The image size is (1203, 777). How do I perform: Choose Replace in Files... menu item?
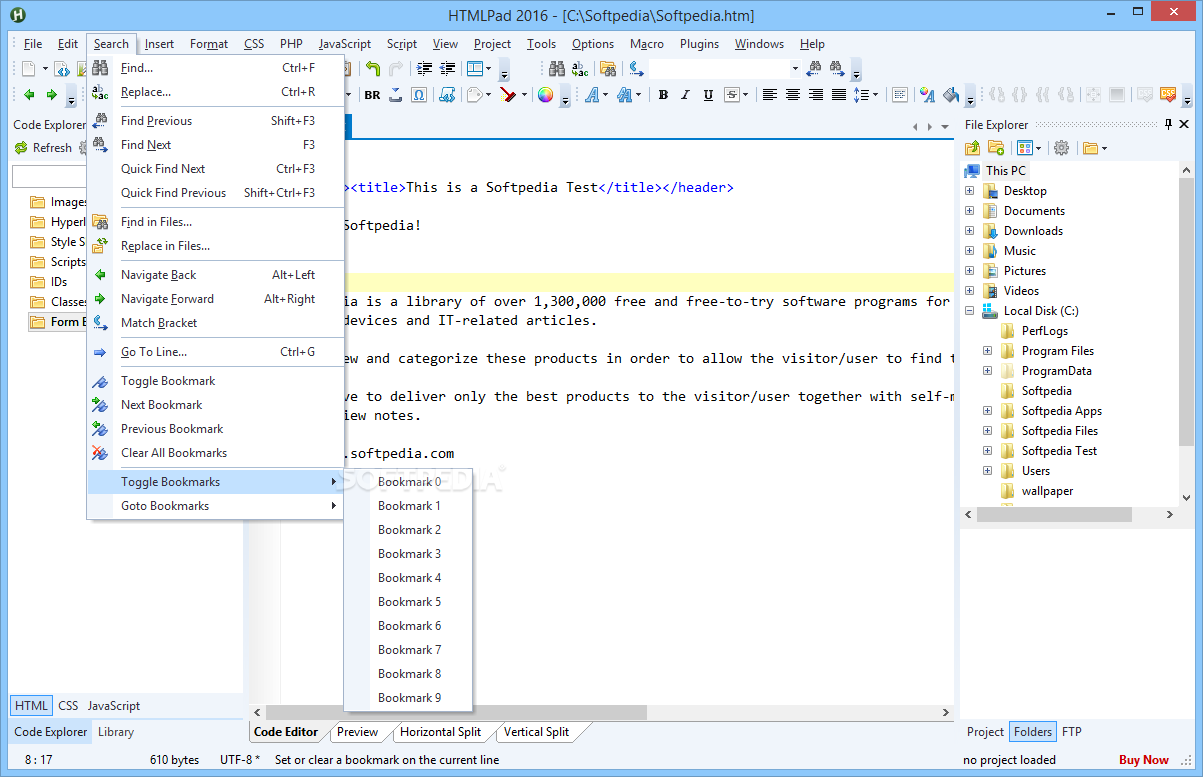point(216,246)
